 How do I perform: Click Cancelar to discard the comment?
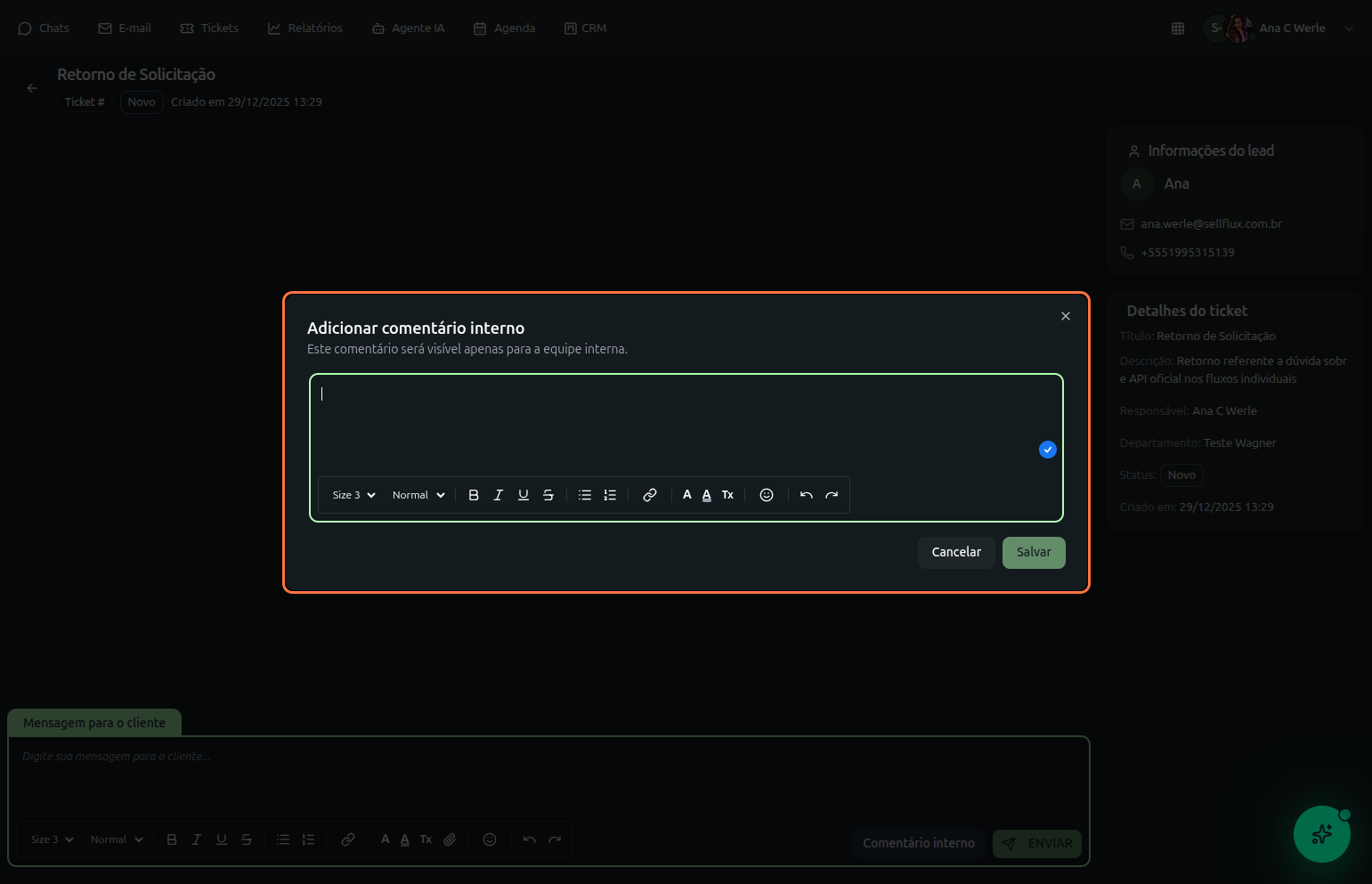(x=956, y=552)
